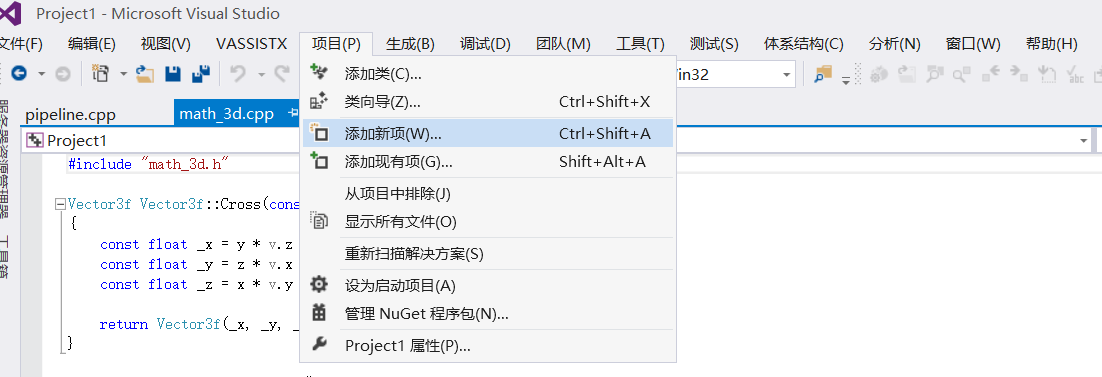Save the current file with the disk icon

(173, 74)
